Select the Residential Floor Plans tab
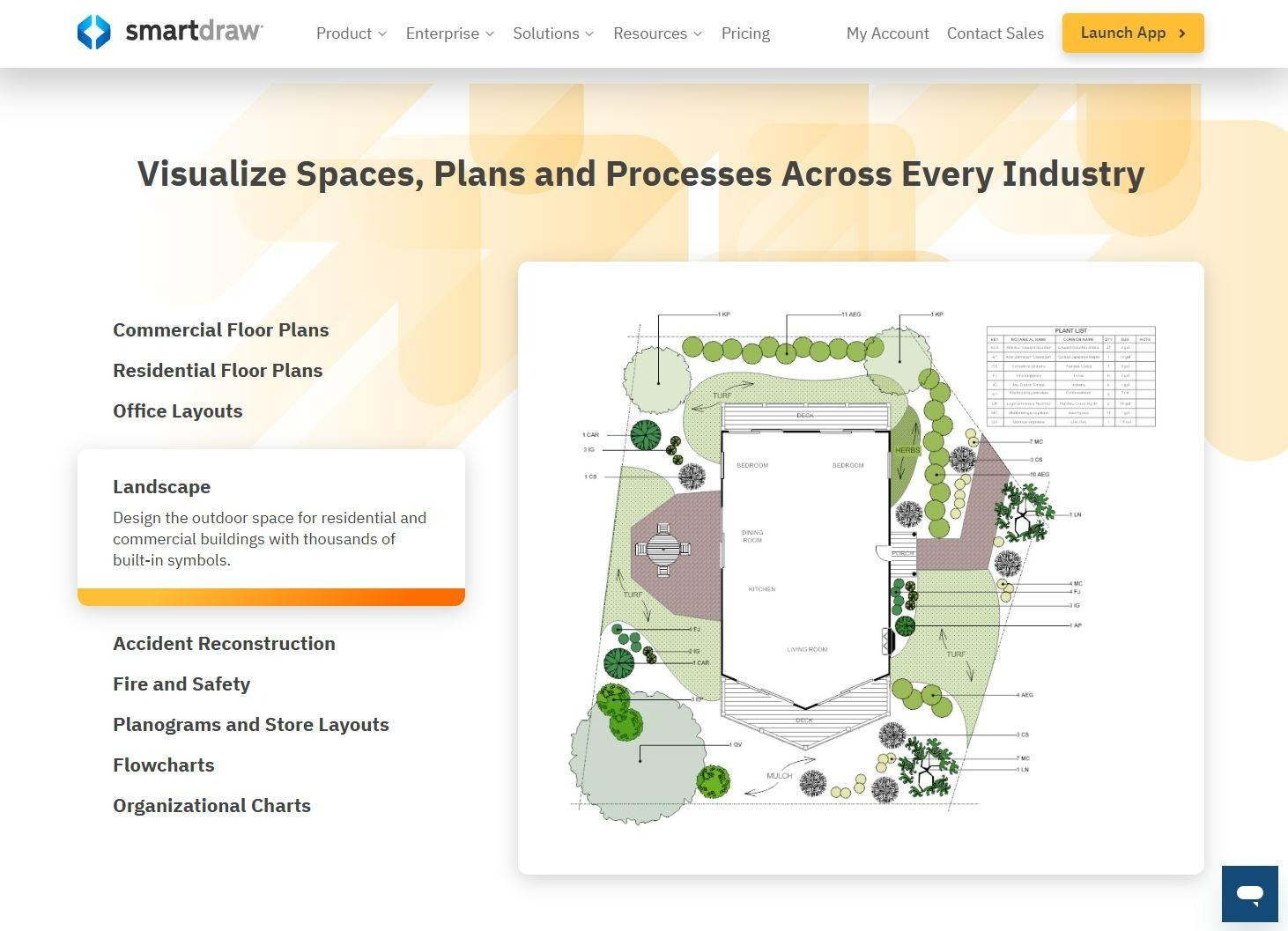The width and height of the screenshot is (1288, 931). click(218, 371)
